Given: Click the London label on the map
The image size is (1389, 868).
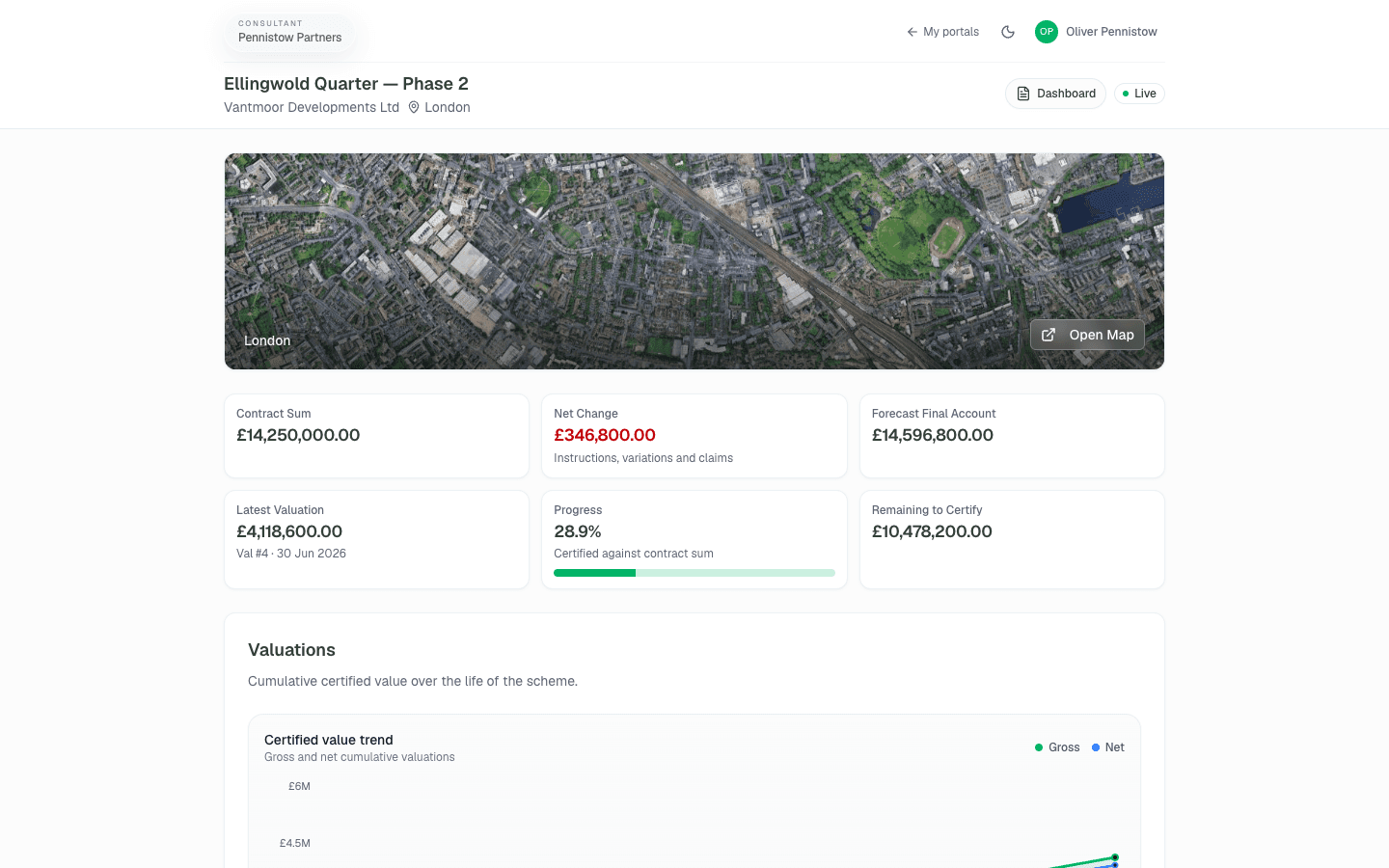Looking at the screenshot, I should (267, 340).
